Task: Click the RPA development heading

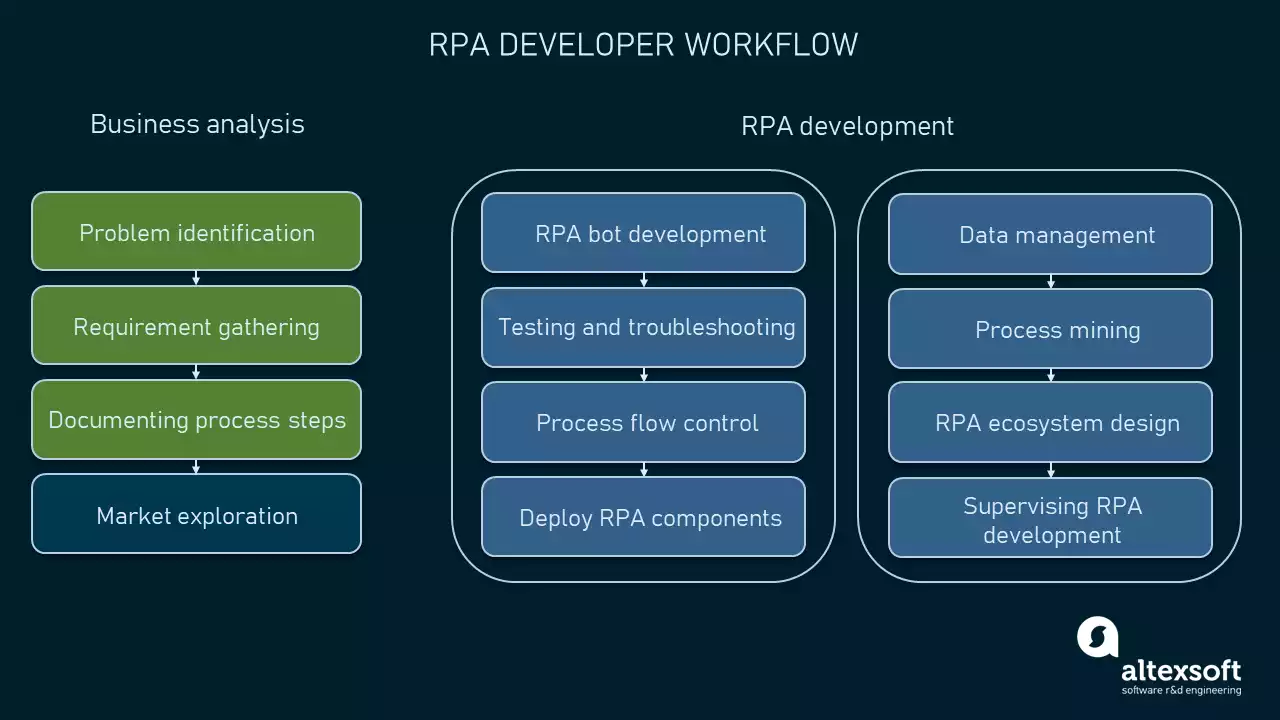Action: (x=846, y=126)
